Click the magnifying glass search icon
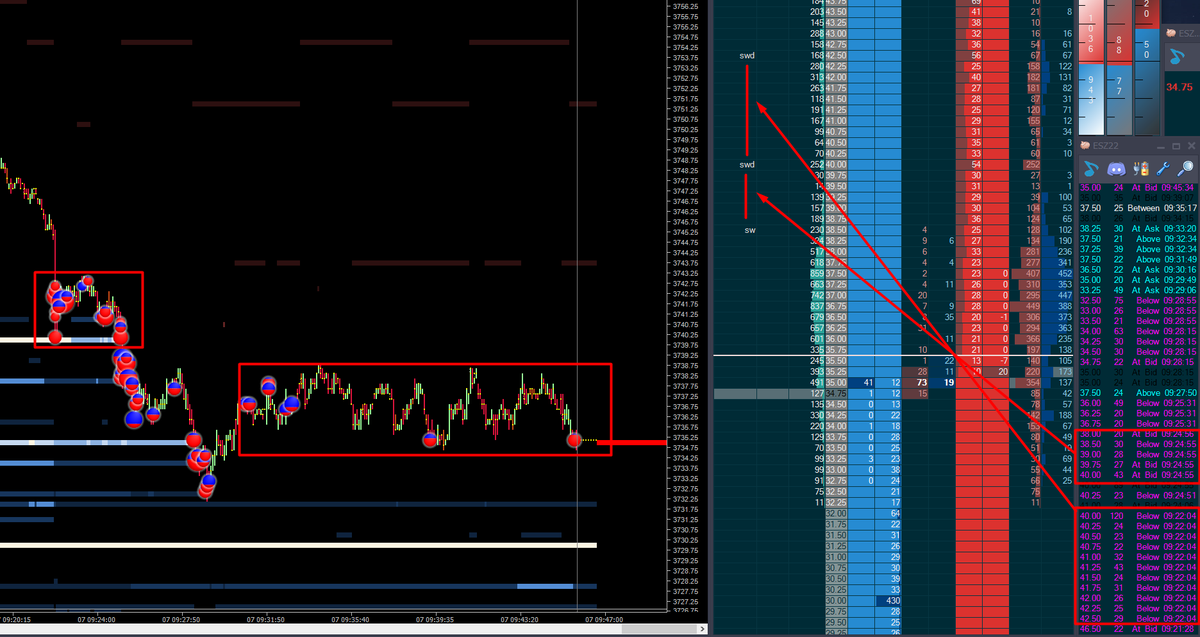The height and width of the screenshot is (637, 1200). pos(1185,169)
